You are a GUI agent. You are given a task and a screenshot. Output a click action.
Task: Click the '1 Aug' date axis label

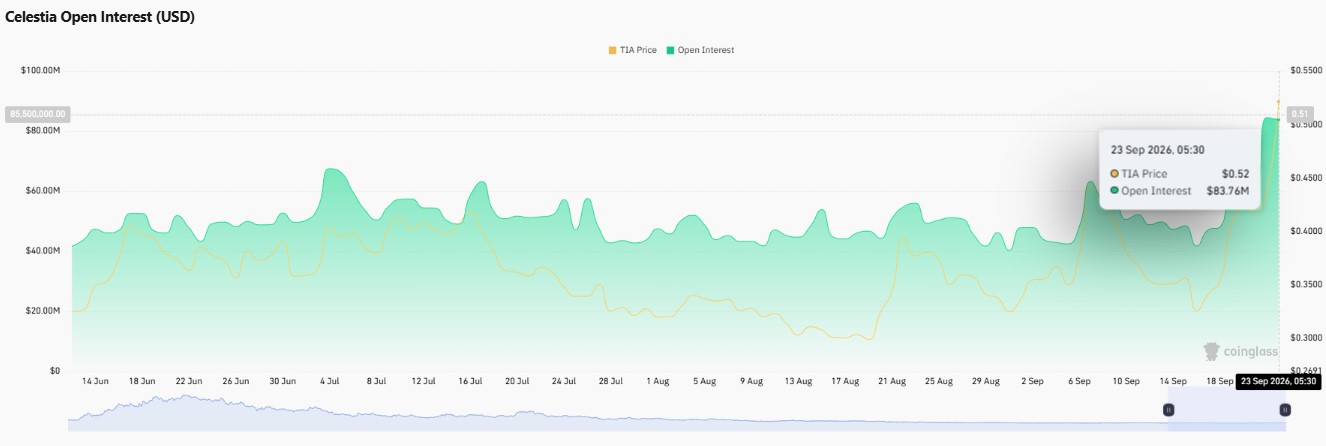[657, 381]
